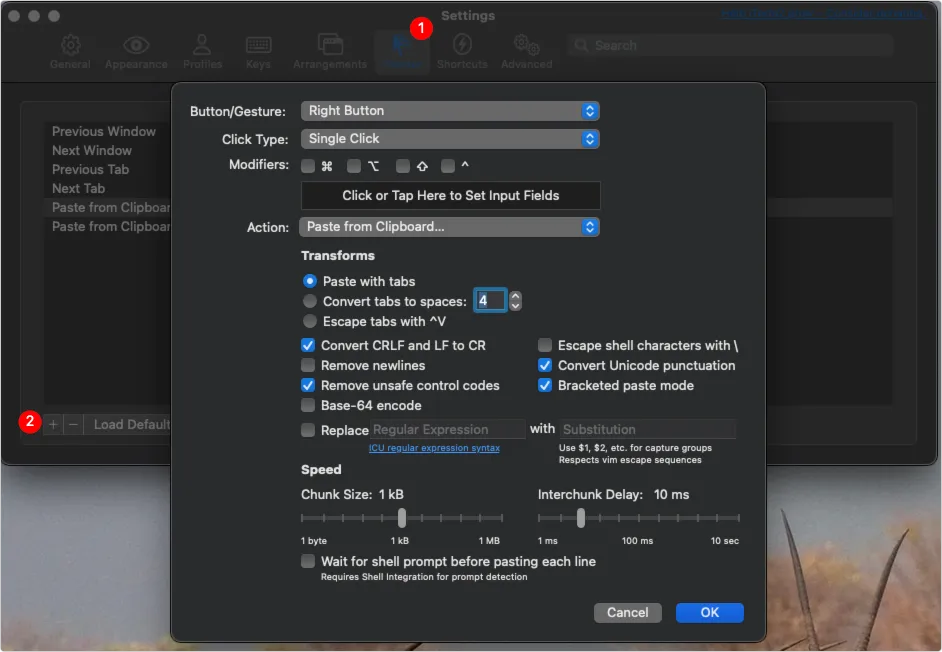
Task: Select the last Paste from Clipboard row
Action: [x=108, y=227]
